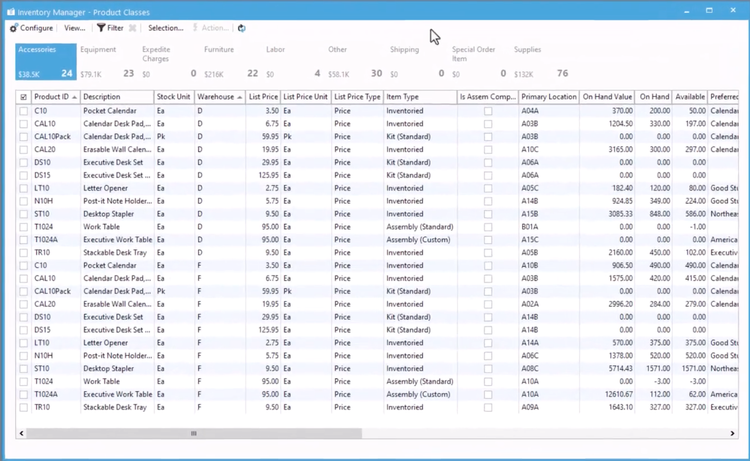Click the List Price column header

[x=262, y=97]
